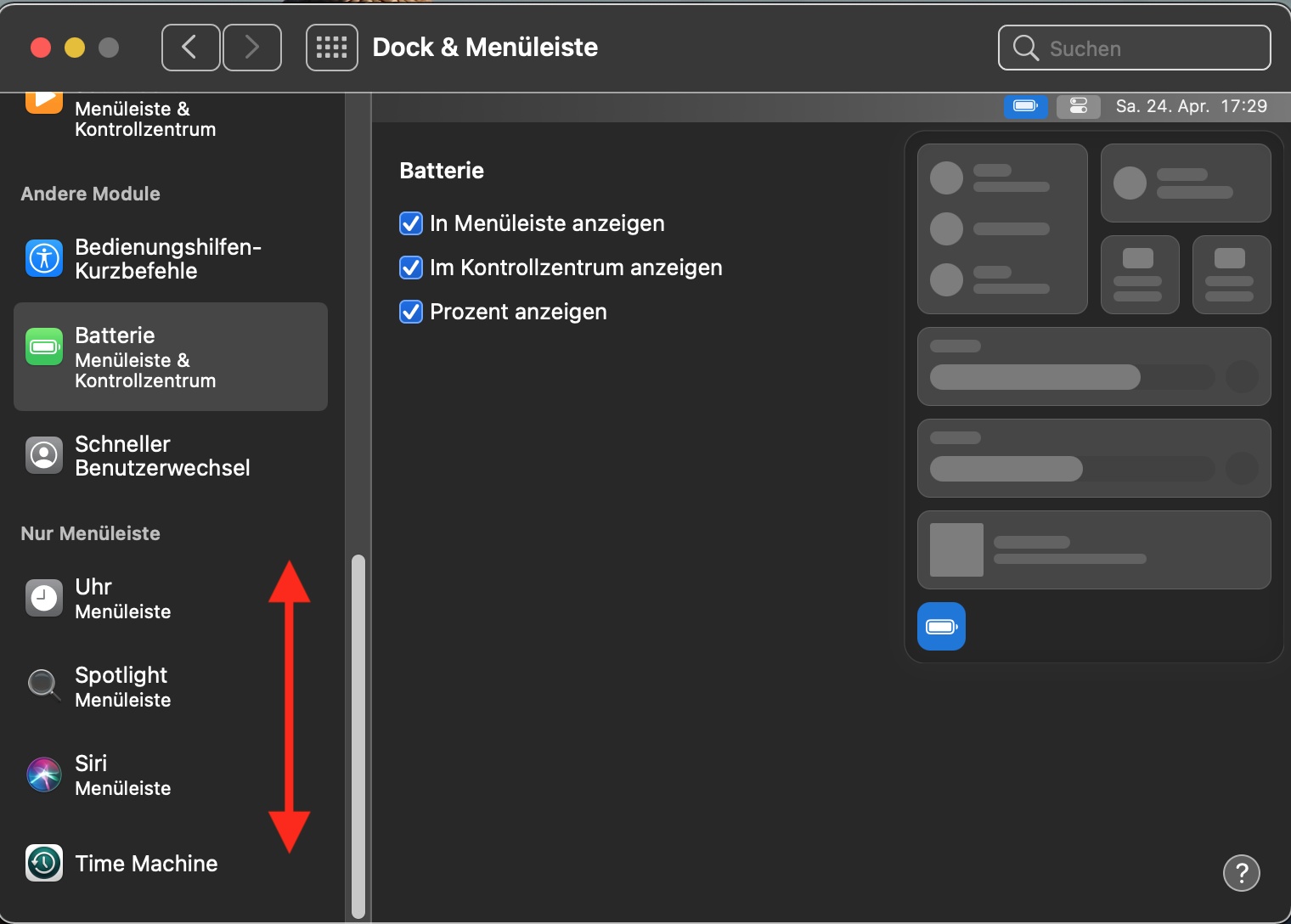Select the Schneller Benutzerwechsel user icon

click(x=44, y=455)
